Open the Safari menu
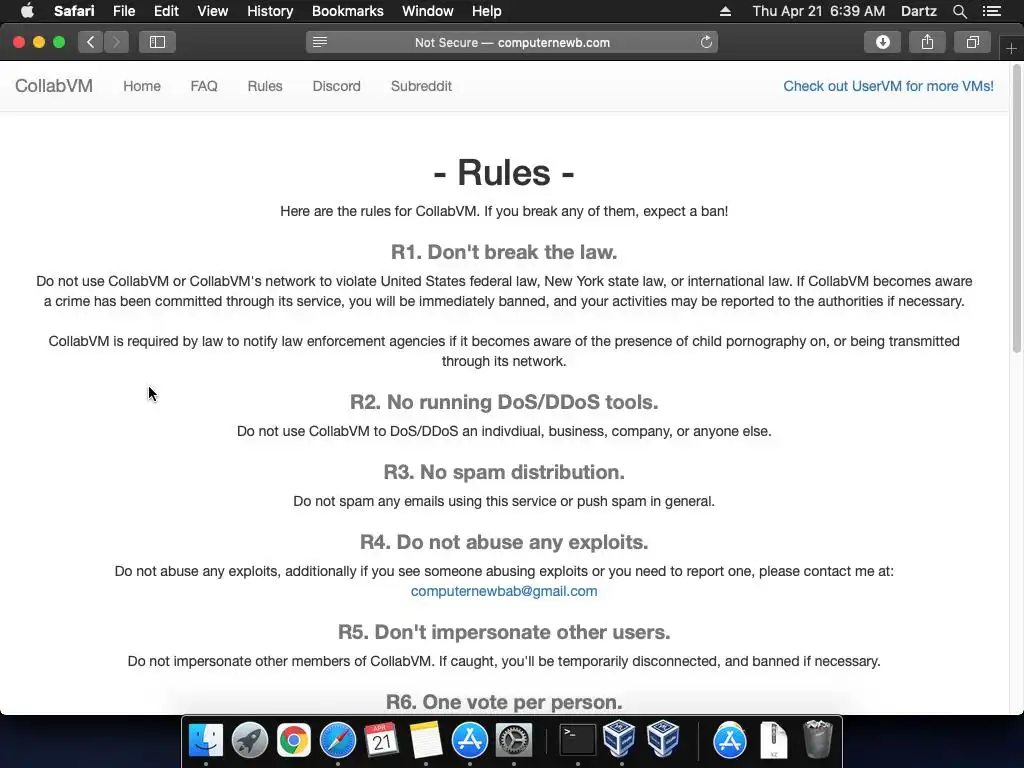The height and width of the screenshot is (768, 1024). [74, 11]
